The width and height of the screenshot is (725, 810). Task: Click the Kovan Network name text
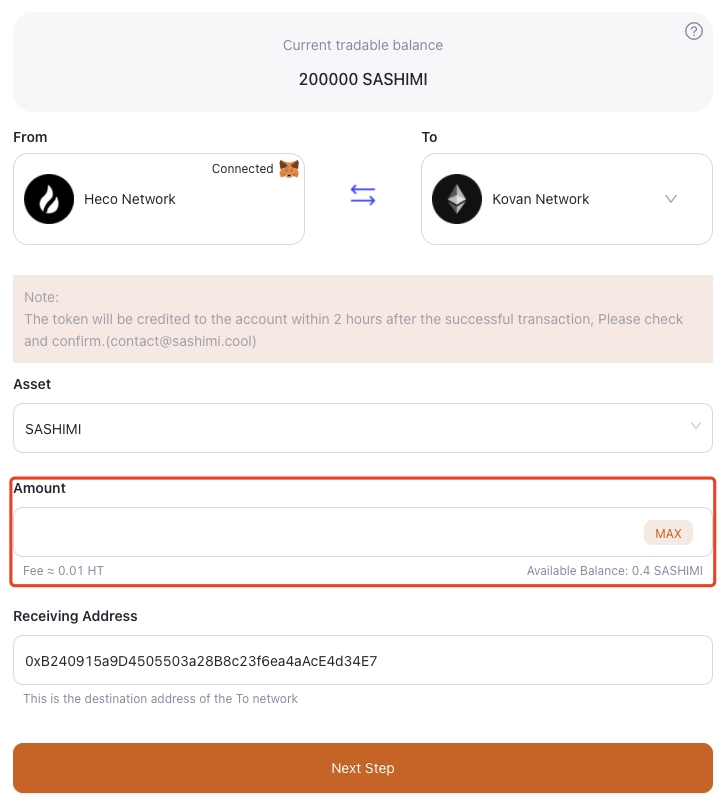tap(541, 199)
